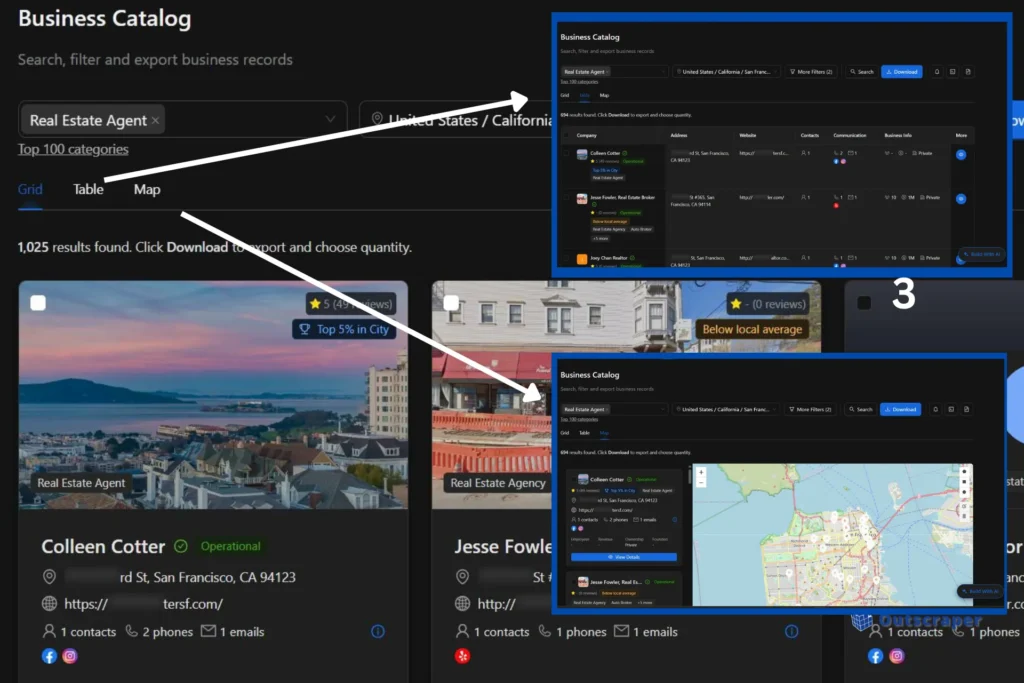Viewport: 1024px width, 683px height.
Task: Open the Instagram icon on Colleen Cotter card
Action: (x=70, y=656)
